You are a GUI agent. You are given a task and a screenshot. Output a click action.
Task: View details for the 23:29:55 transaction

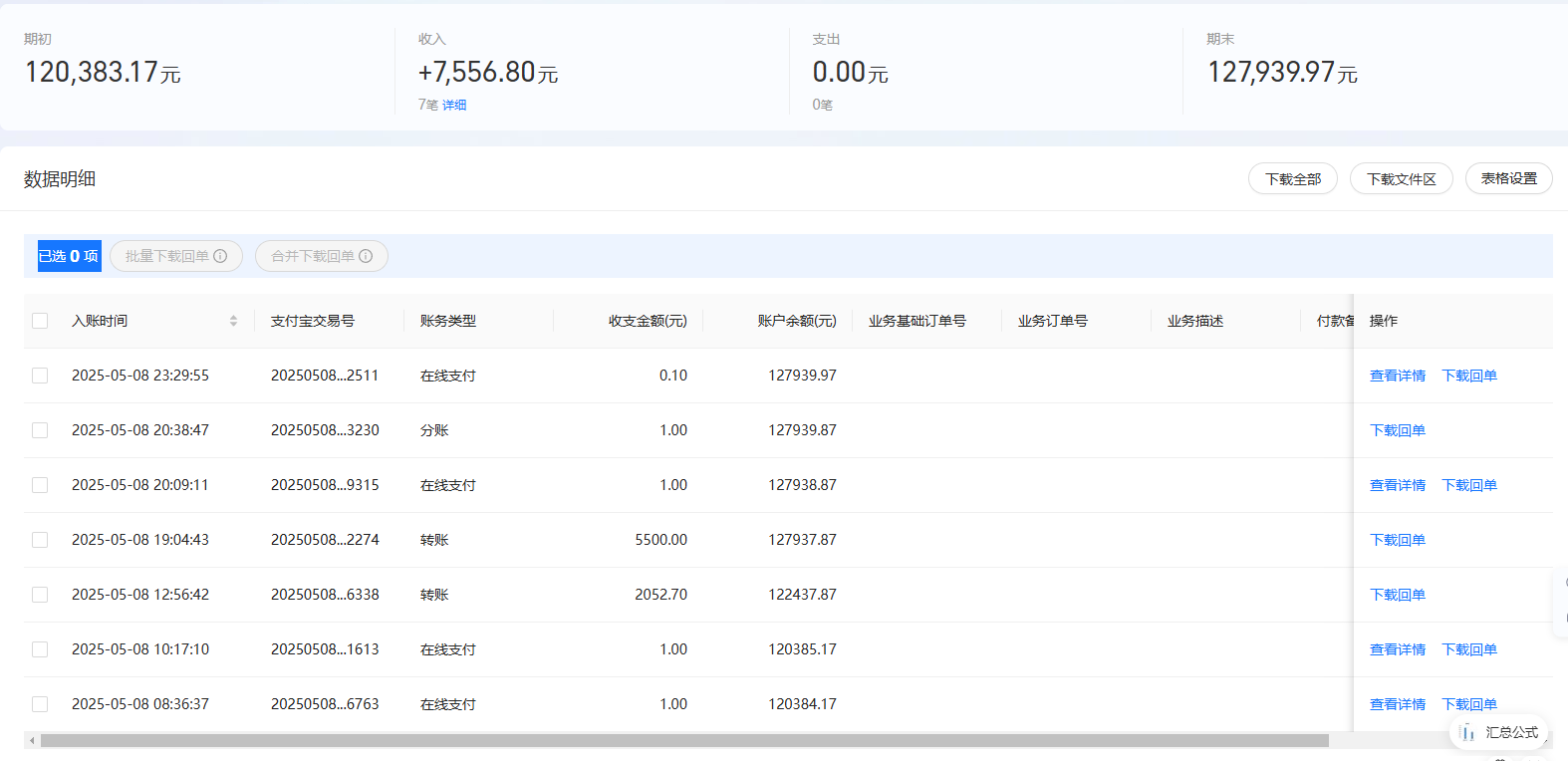pos(1397,376)
